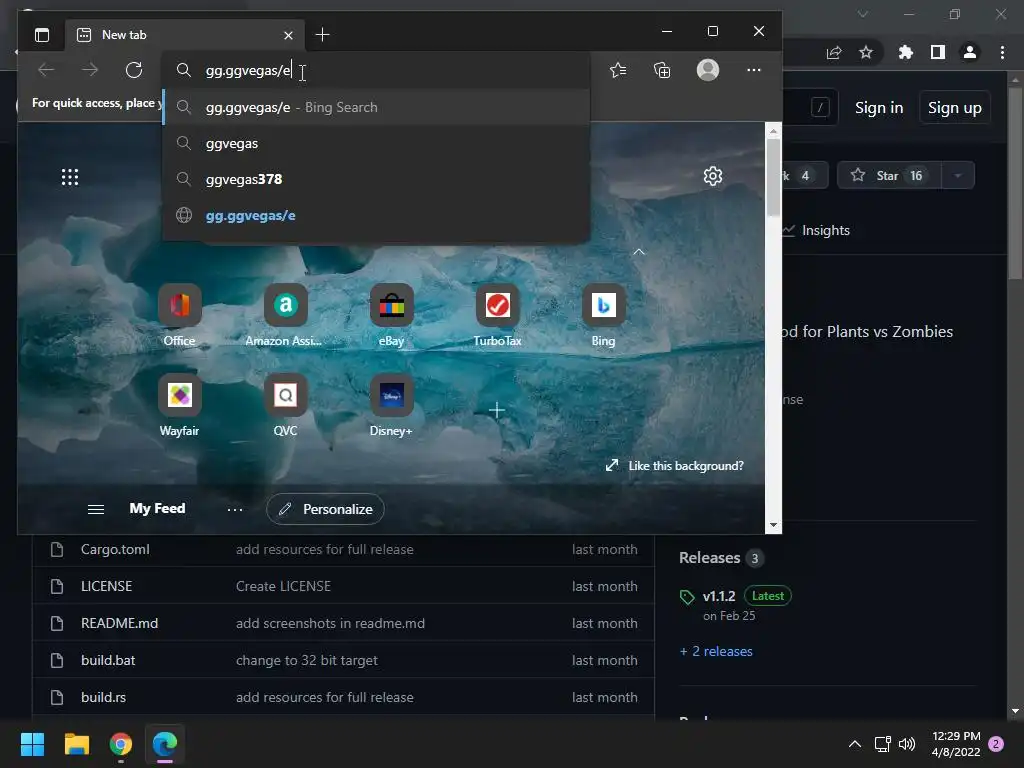Switch to Chrome on taskbar

click(x=121, y=744)
